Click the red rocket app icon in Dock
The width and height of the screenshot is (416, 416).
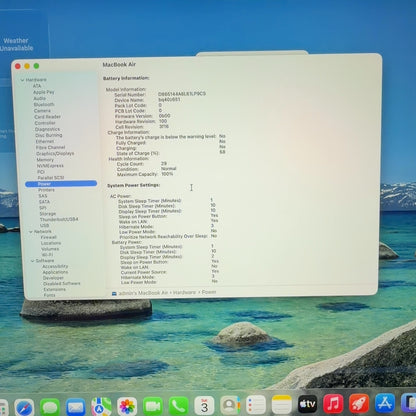(359, 403)
